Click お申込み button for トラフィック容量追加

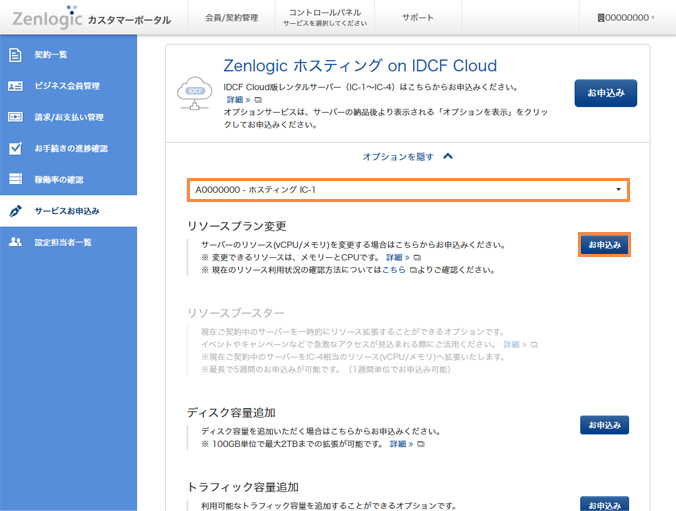604,504
